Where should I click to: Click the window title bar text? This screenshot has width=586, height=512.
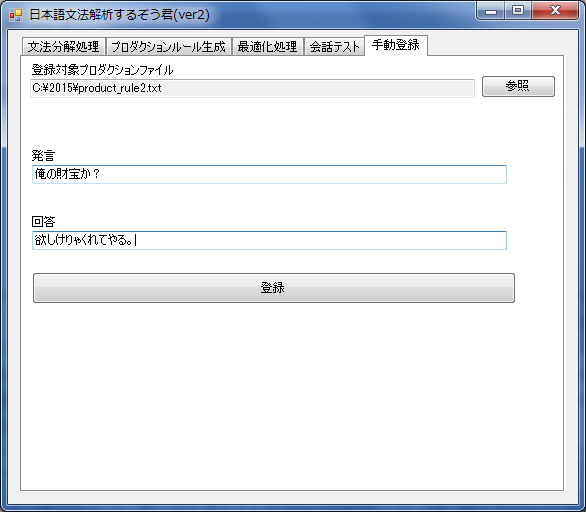120,15
